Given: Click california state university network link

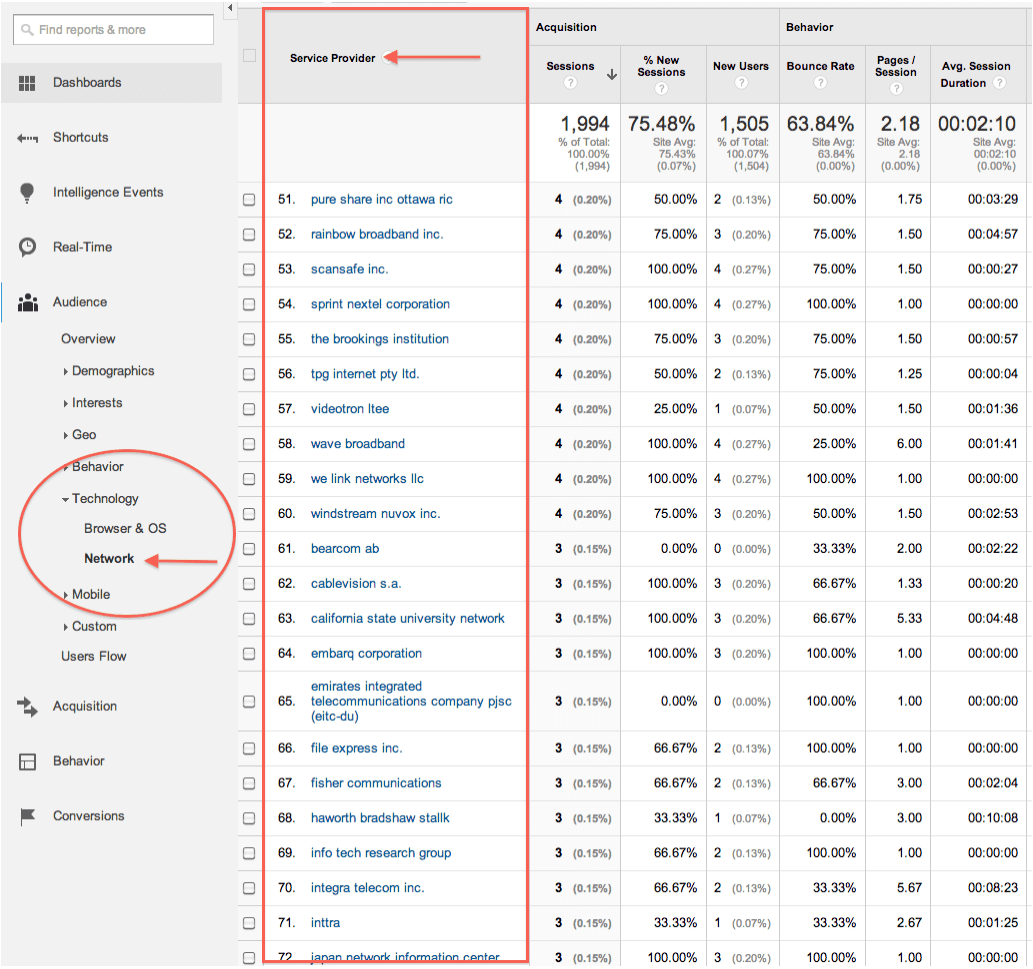Looking at the screenshot, I should (x=407, y=618).
